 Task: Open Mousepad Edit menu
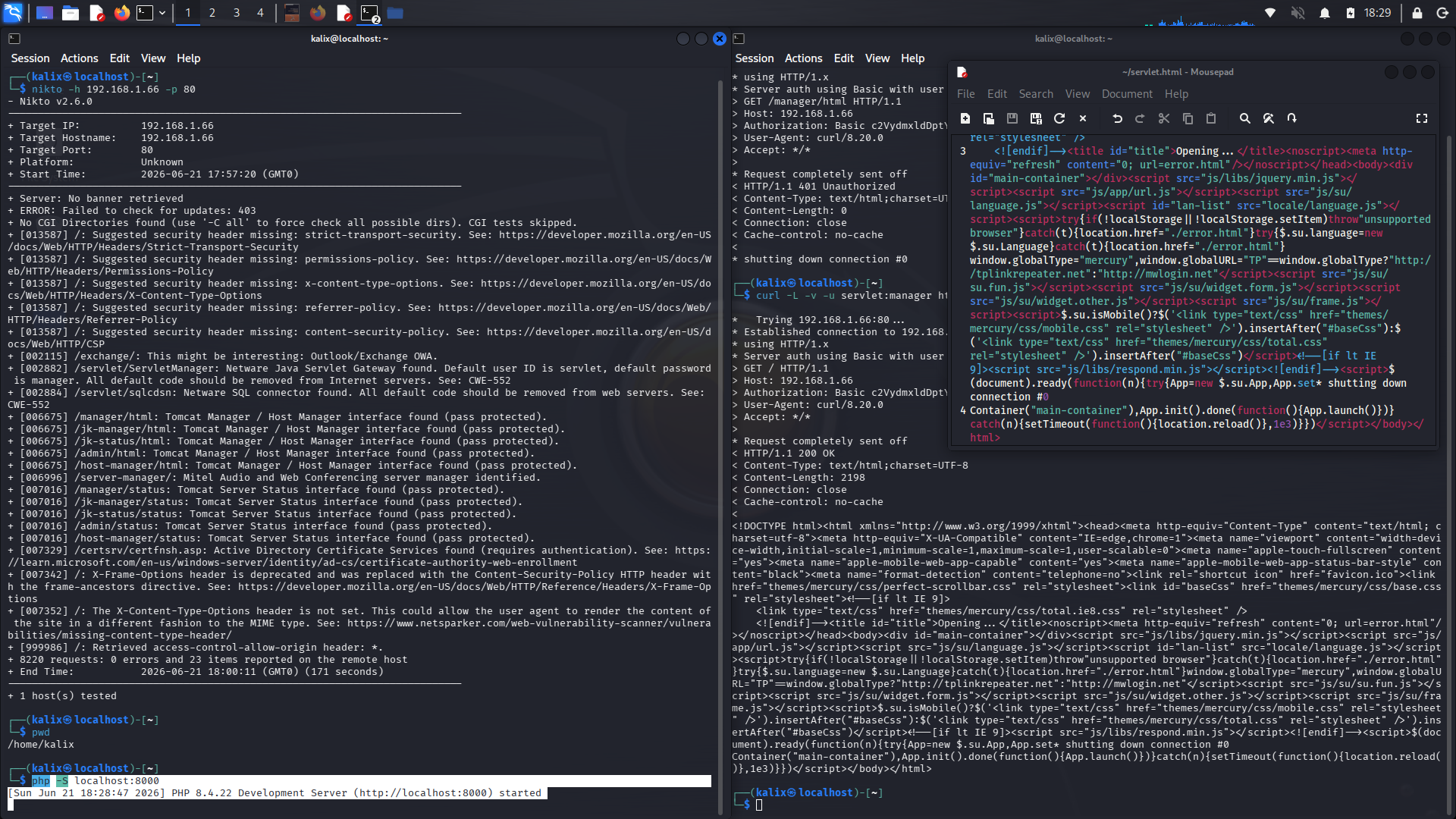(x=997, y=94)
